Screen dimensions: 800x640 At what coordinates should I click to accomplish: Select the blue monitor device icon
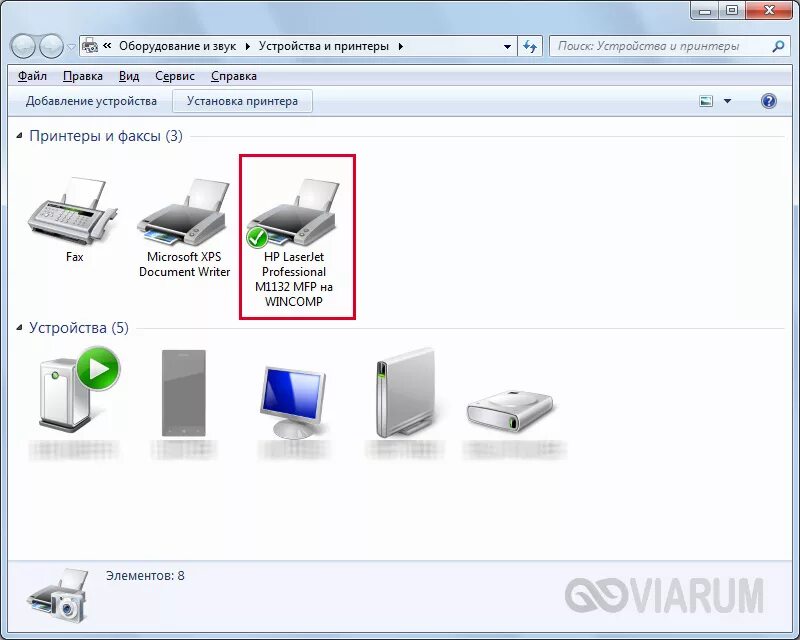click(x=293, y=401)
